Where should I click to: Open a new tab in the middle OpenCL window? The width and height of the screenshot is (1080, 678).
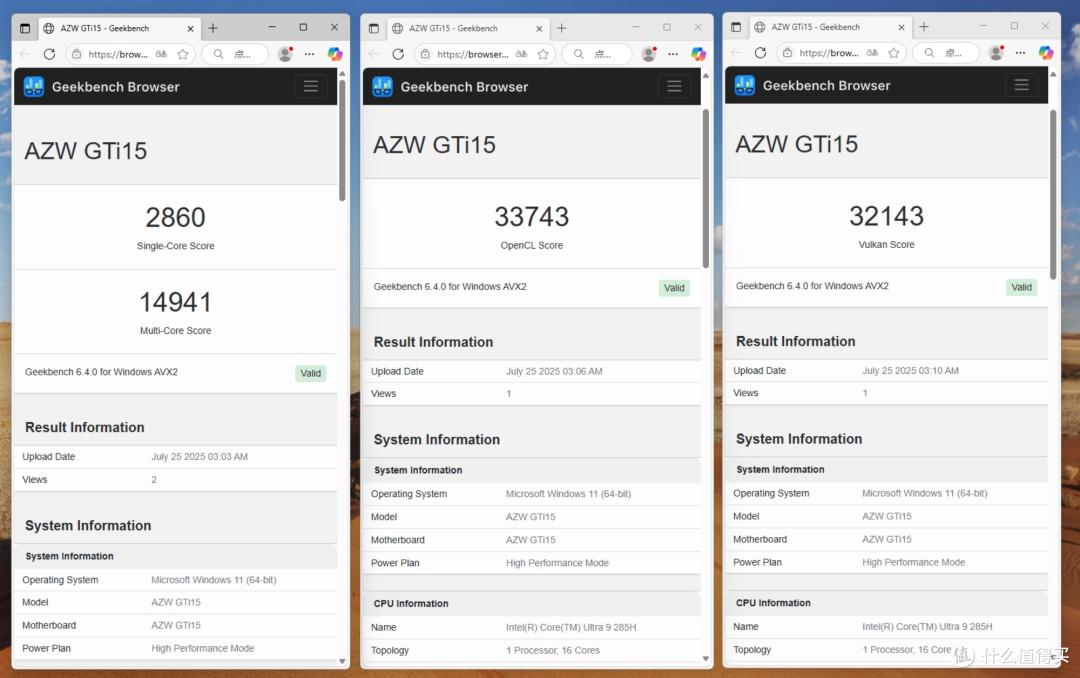tap(561, 28)
